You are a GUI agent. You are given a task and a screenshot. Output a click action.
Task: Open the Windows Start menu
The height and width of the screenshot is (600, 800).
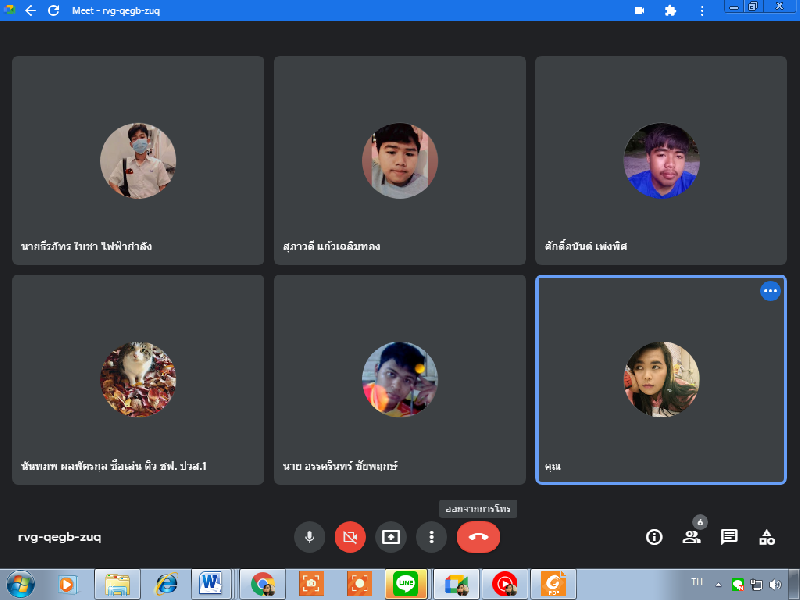[20, 583]
